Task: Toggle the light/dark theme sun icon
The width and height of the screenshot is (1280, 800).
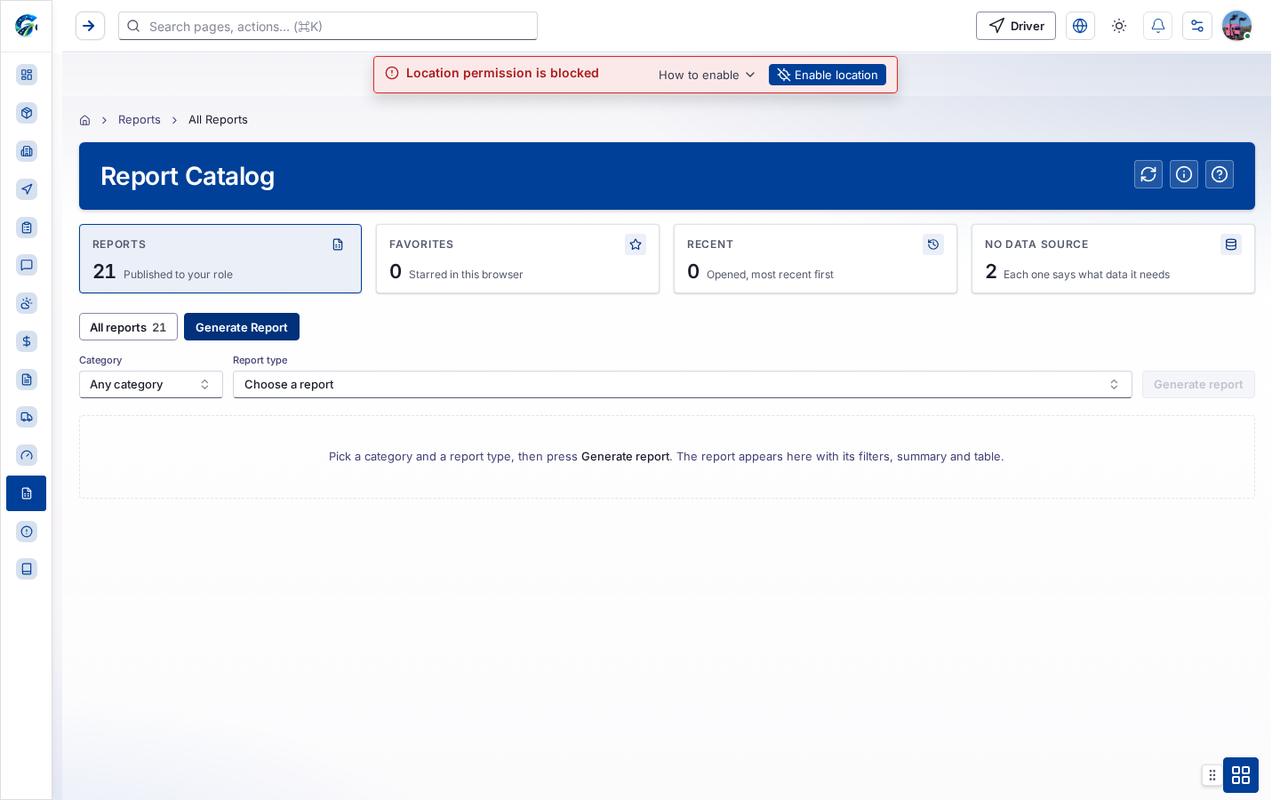Action: [x=1119, y=26]
